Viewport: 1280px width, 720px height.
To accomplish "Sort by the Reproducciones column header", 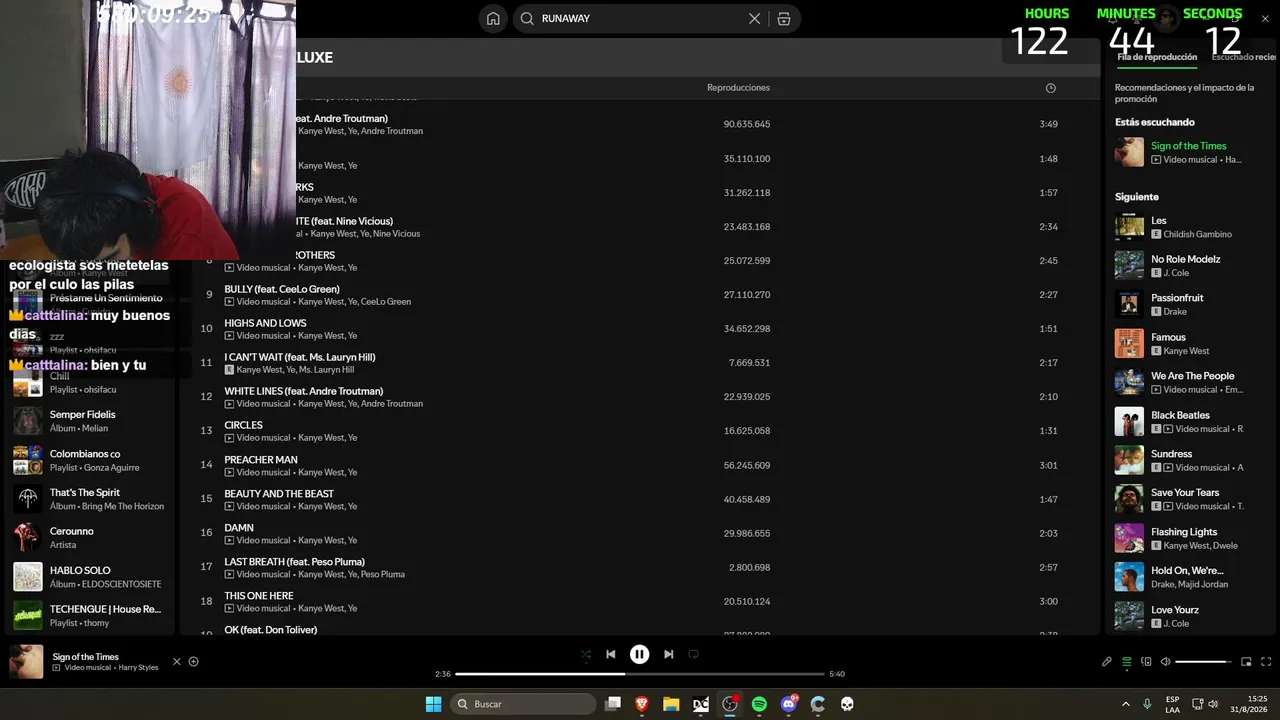I will pyautogui.click(x=738, y=88).
